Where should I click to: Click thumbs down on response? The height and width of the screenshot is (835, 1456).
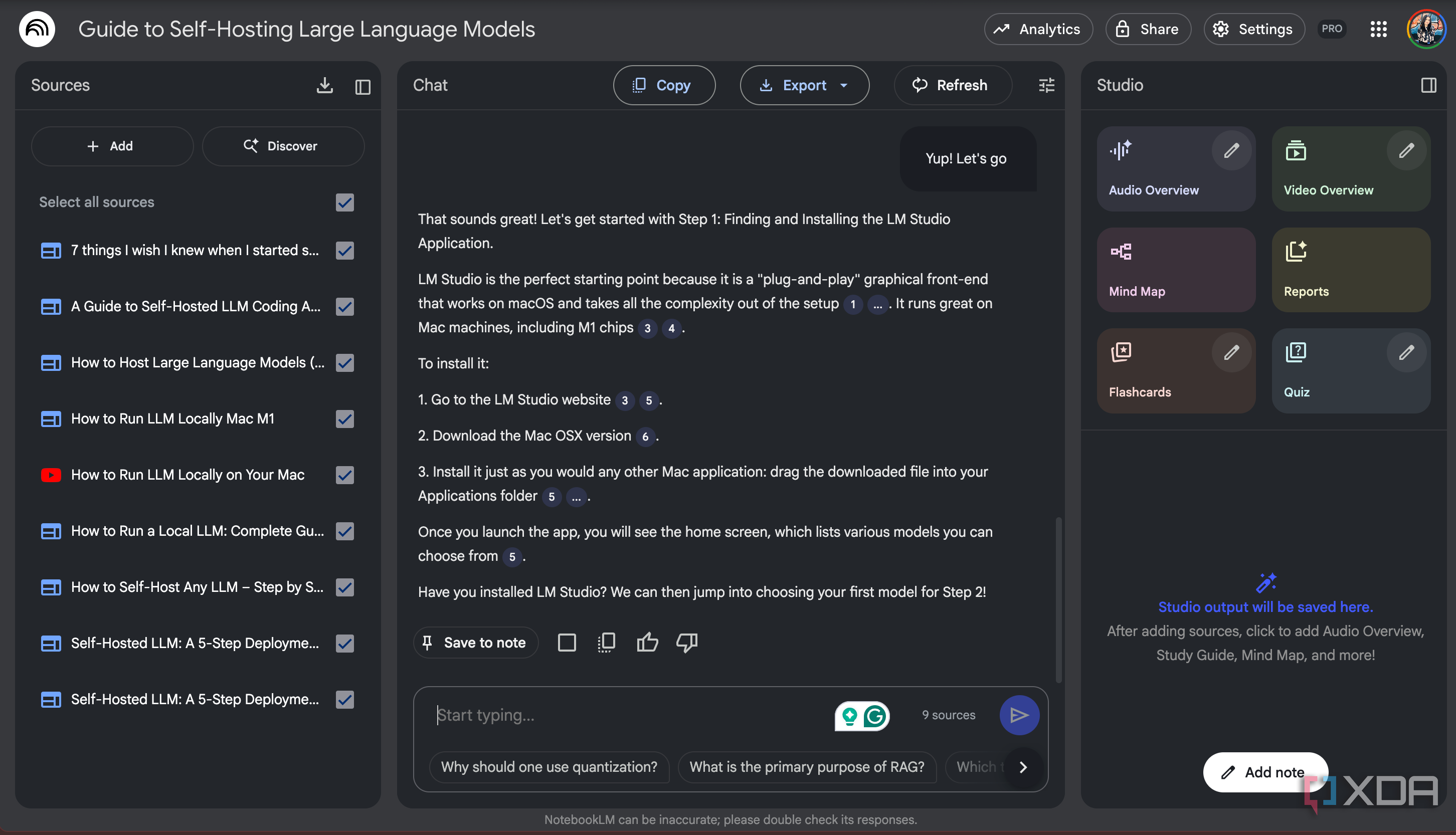tap(687, 643)
